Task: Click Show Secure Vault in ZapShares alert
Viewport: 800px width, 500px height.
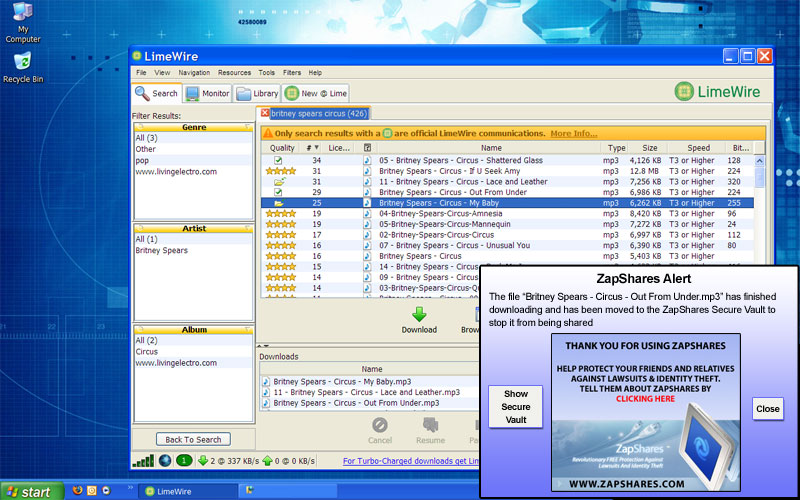Action: pyautogui.click(x=515, y=407)
